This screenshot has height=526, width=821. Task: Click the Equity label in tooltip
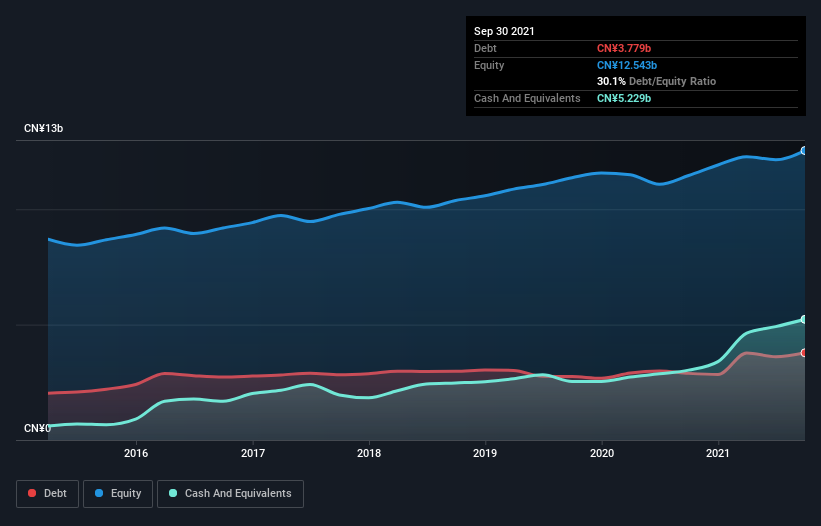(x=489, y=65)
